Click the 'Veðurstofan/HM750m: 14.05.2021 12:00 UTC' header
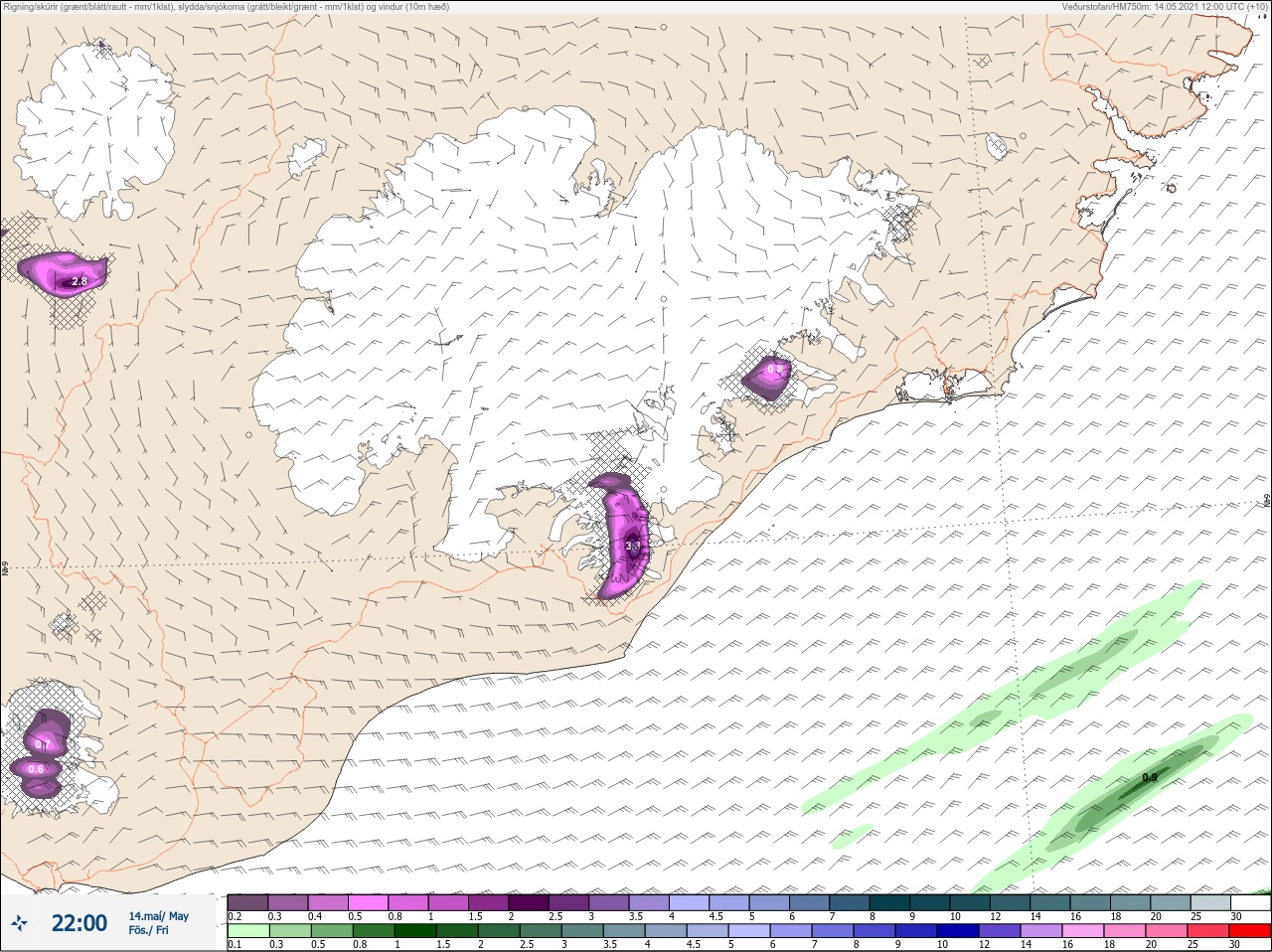Screen dimensions: 1272x952 pos(1165,7)
